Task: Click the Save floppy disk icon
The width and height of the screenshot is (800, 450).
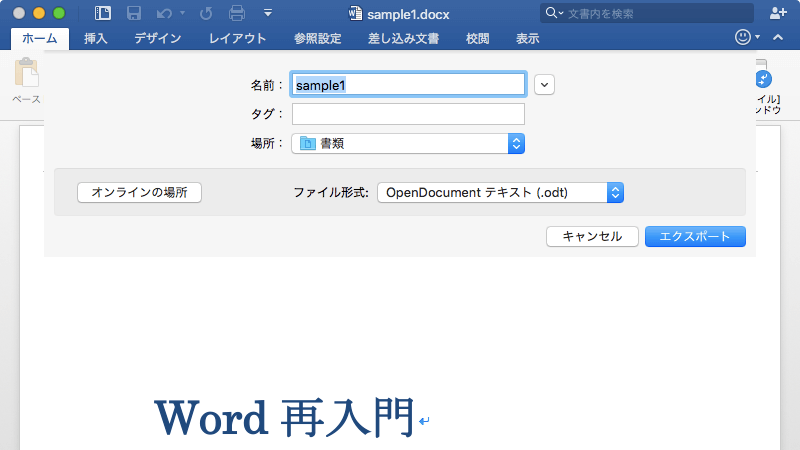Action: pyautogui.click(x=134, y=13)
